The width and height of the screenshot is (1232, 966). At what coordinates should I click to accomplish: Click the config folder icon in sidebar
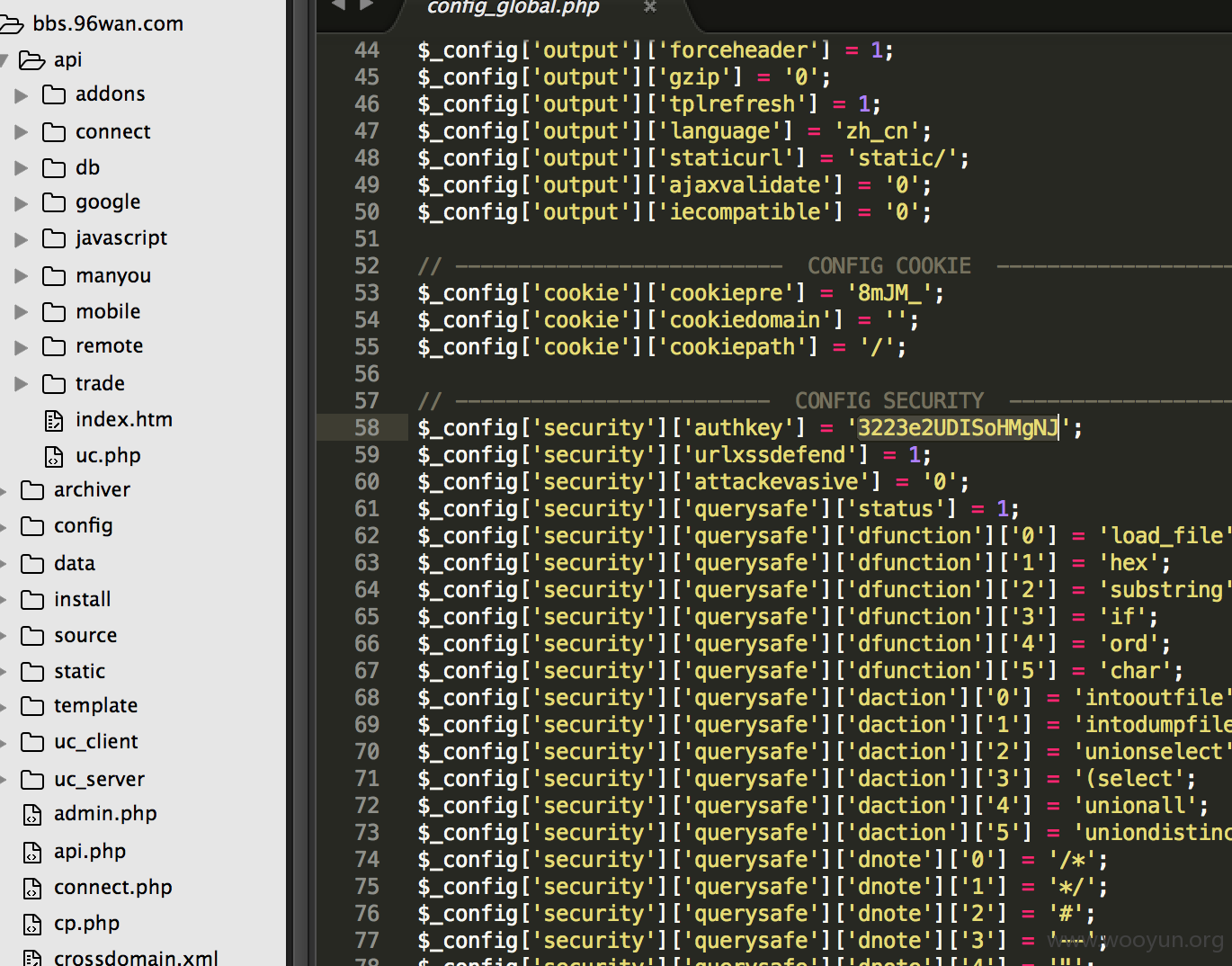point(32,526)
